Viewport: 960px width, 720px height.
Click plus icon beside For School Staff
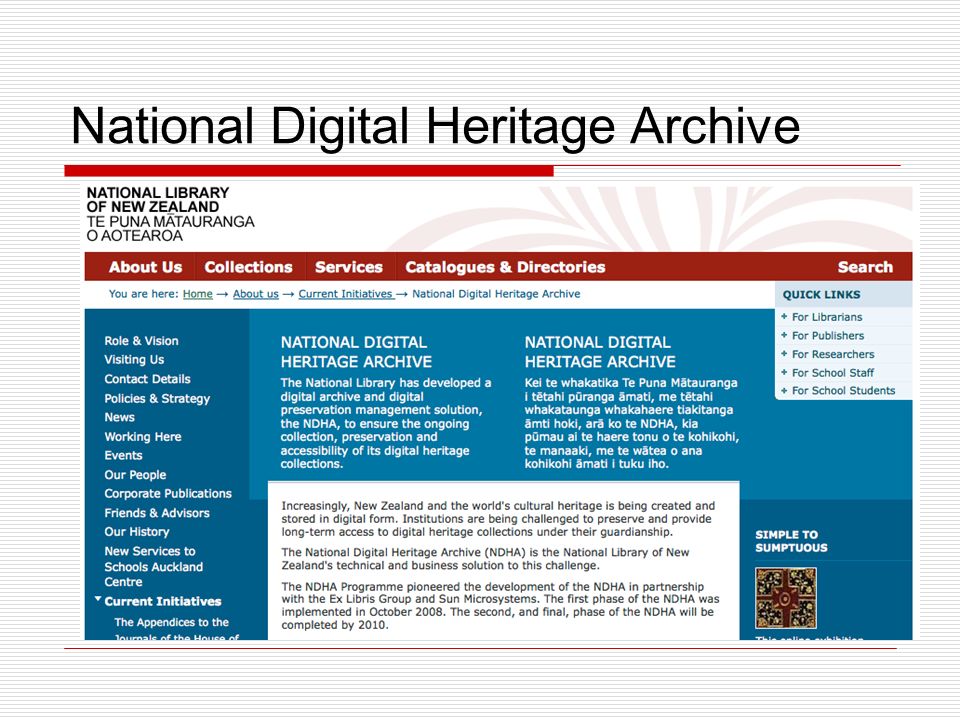pos(784,372)
